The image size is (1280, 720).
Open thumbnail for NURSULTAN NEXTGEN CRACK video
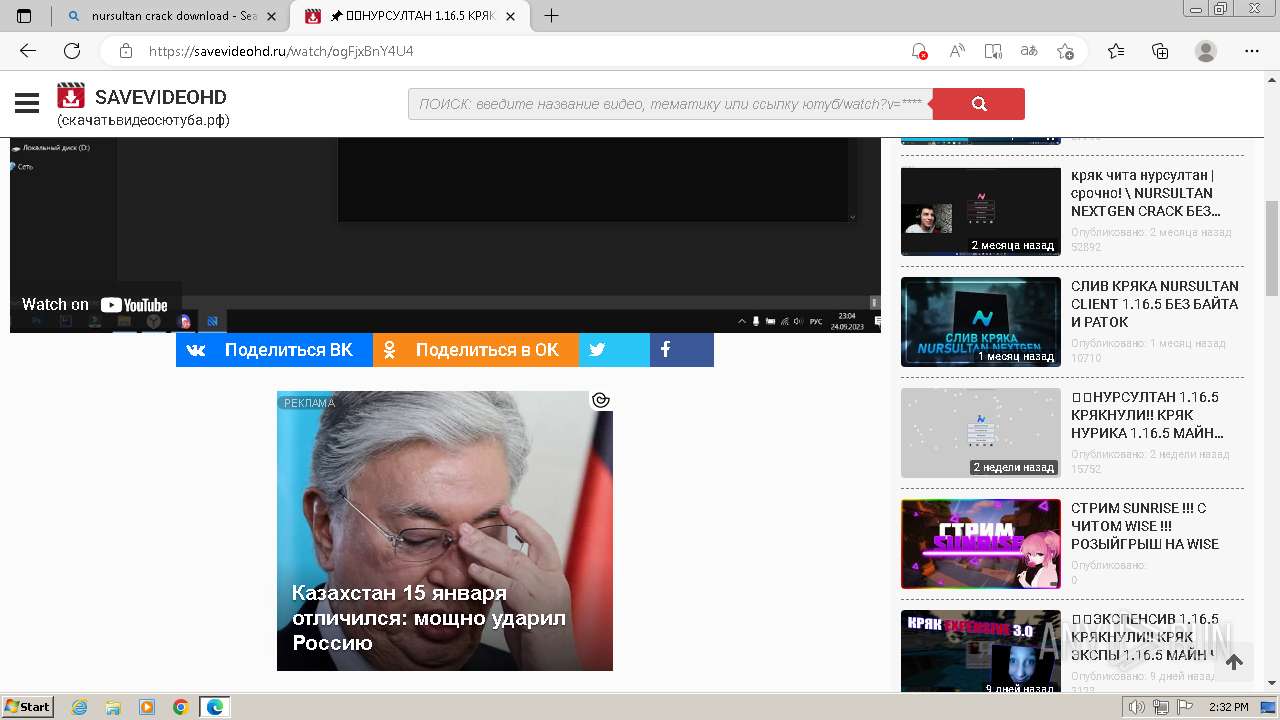coord(981,211)
